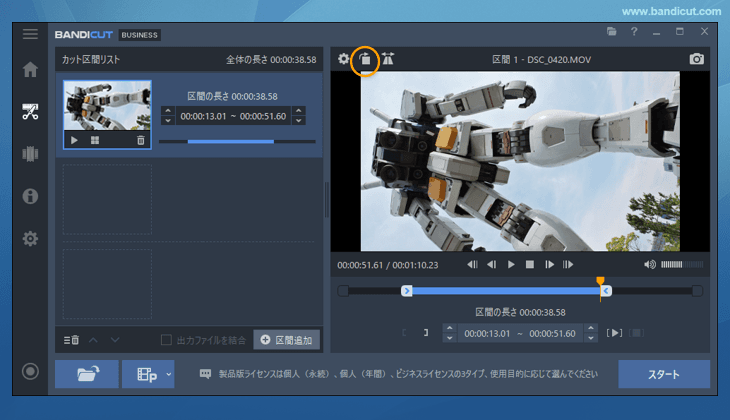The height and width of the screenshot is (420, 730).
Task: Take a snapshot with the camera icon
Action: (696, 59)
